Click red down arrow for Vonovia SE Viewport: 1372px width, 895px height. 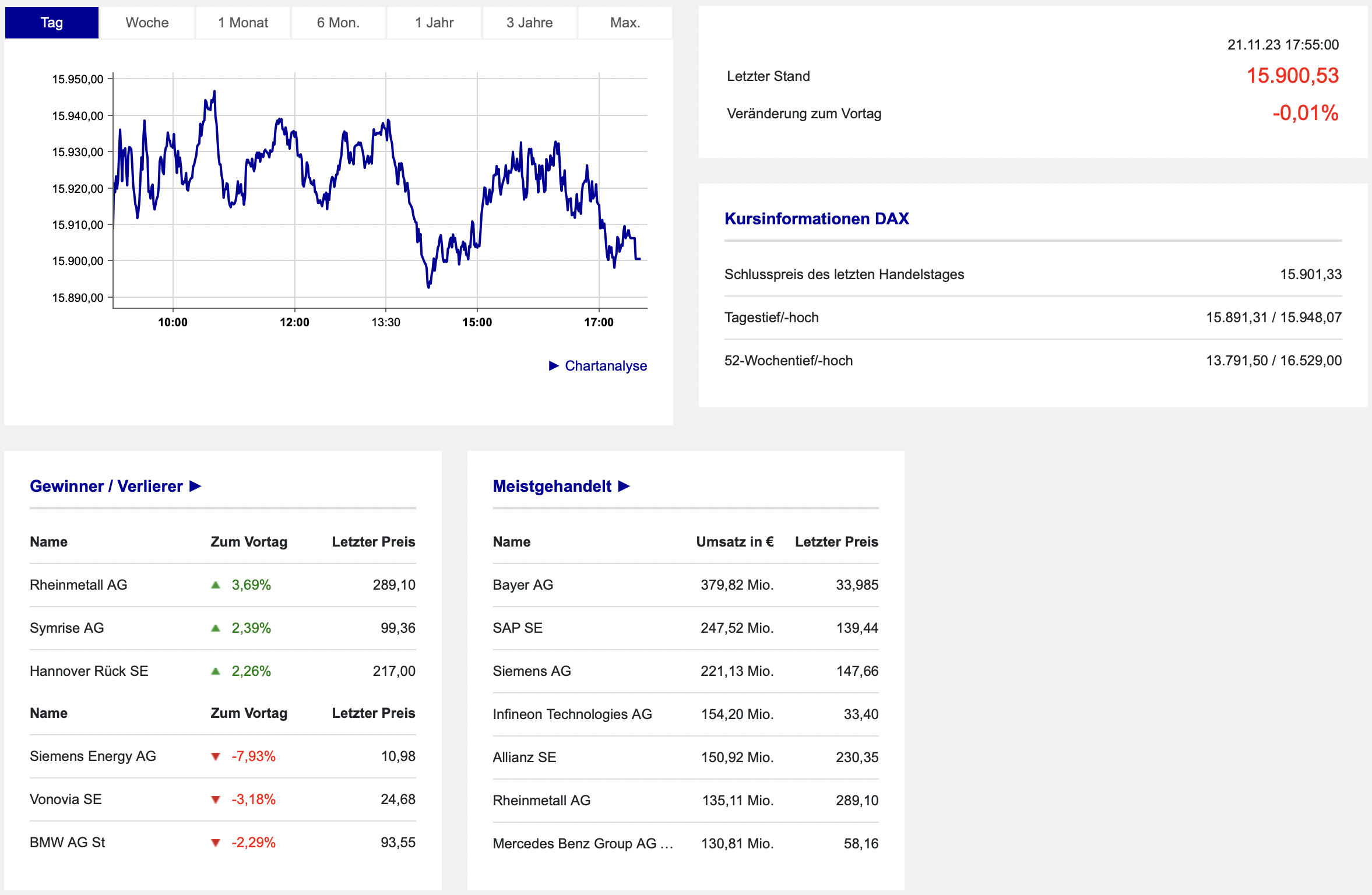pyautogui.click(x=216, y=799)
